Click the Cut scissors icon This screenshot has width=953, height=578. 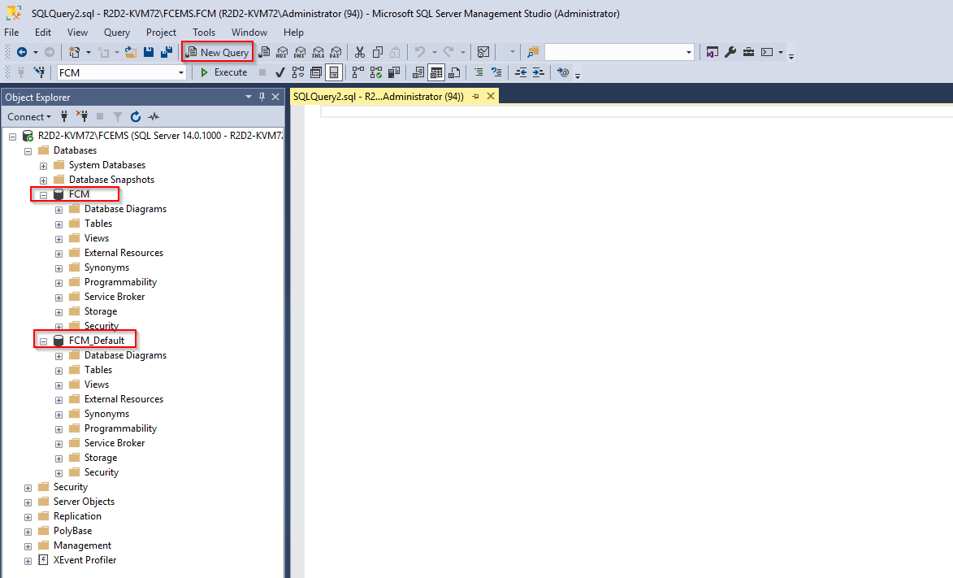click(x=360, y=52)
